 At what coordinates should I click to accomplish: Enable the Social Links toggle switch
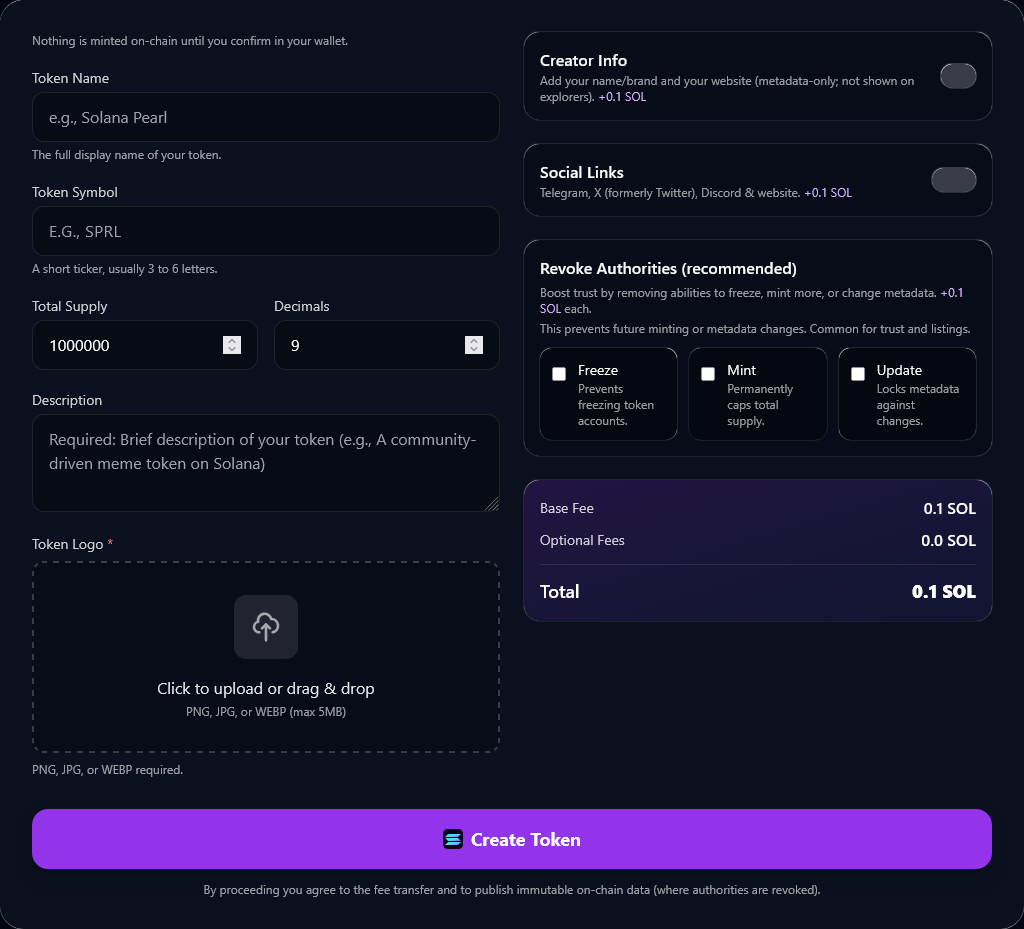pyautogui.click(x=954, y=180)
